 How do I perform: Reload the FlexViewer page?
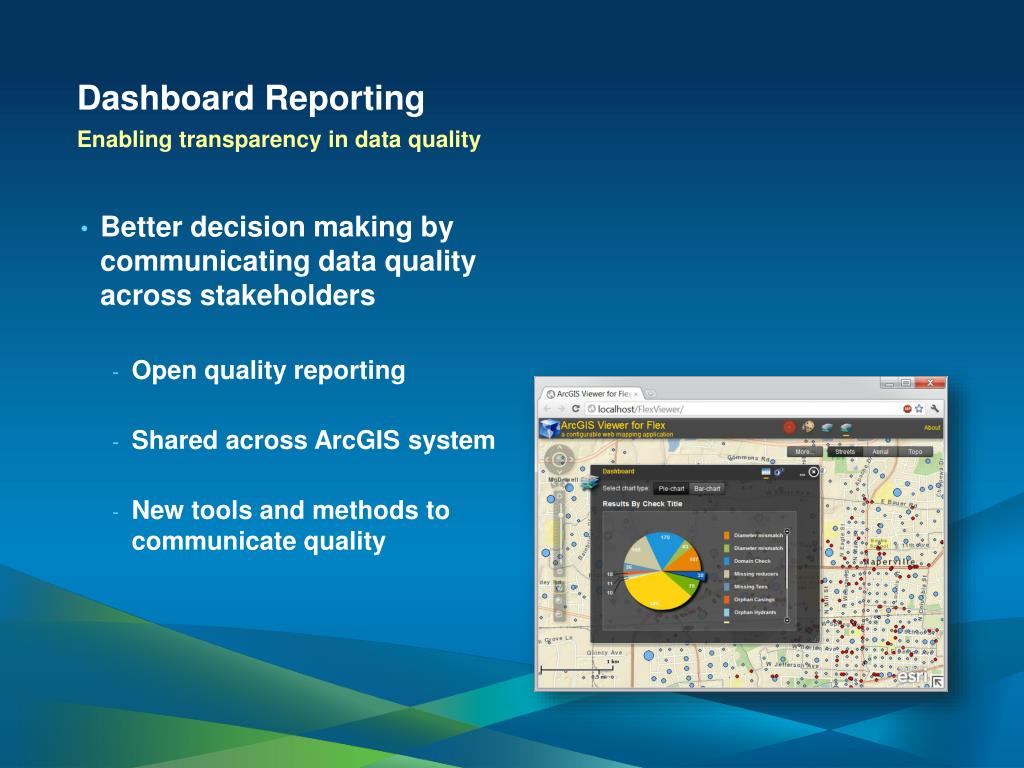(575, 409)
